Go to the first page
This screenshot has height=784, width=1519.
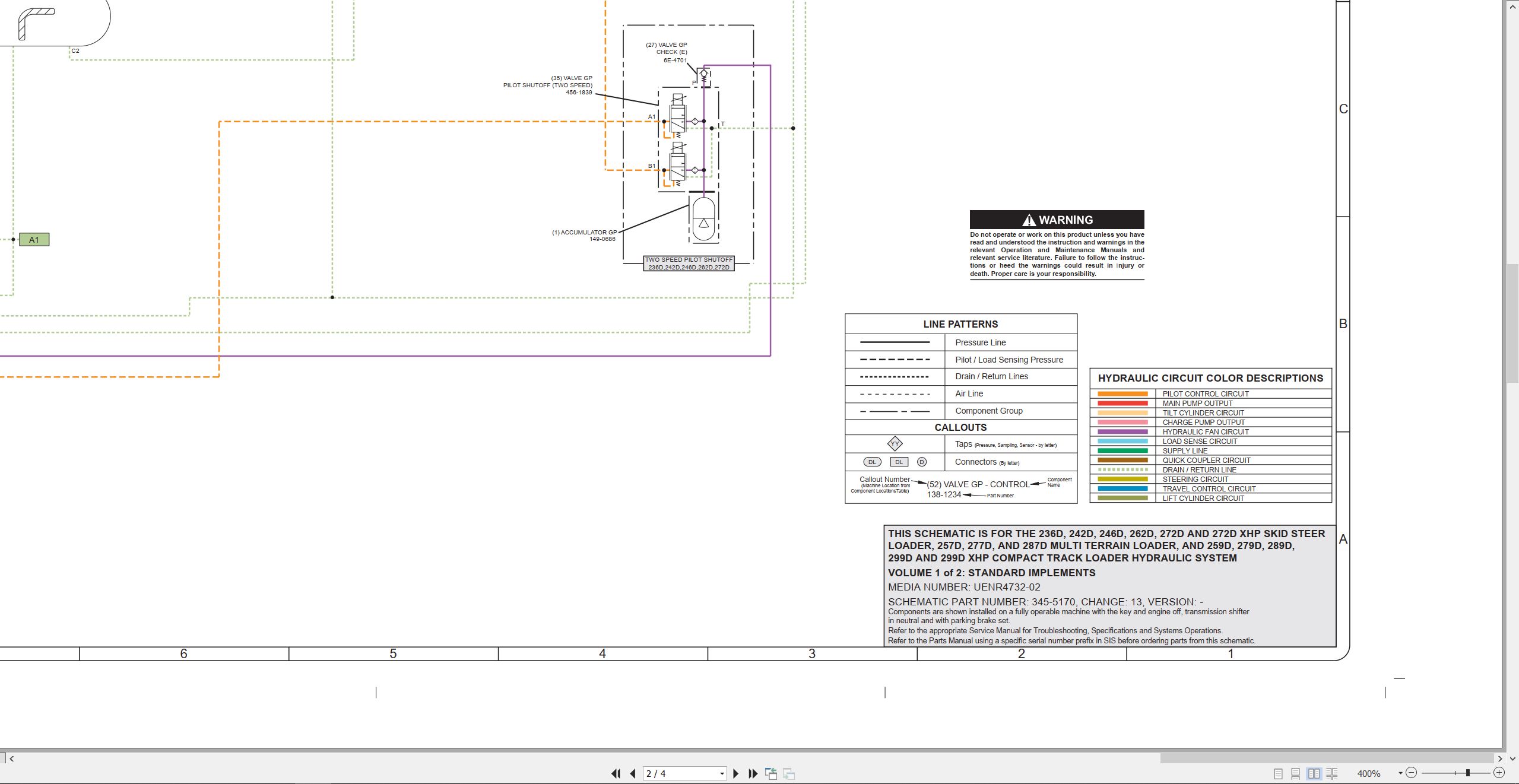point(616,773)
